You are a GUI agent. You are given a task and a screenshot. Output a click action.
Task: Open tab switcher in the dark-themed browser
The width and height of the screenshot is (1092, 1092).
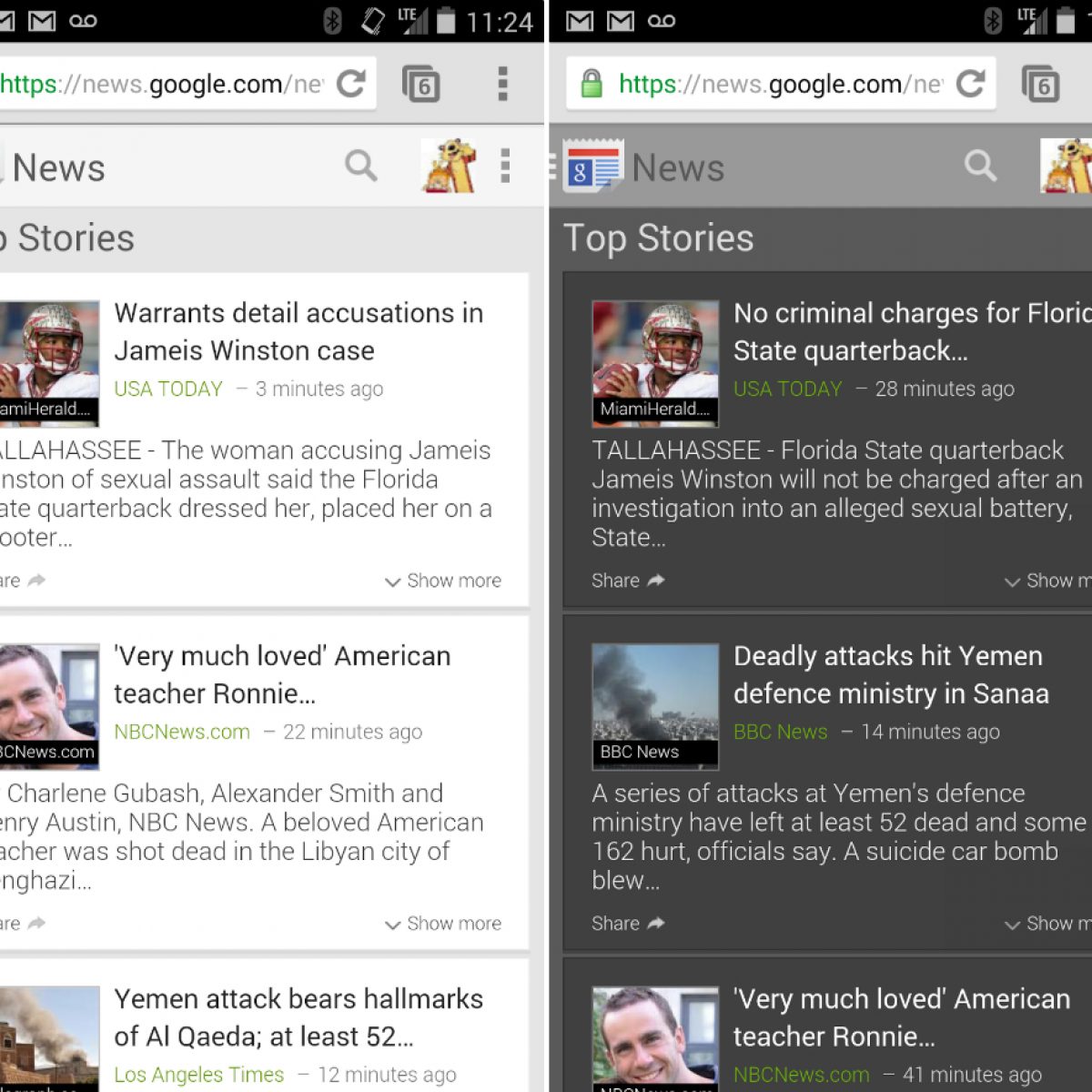coord(1040,84)
